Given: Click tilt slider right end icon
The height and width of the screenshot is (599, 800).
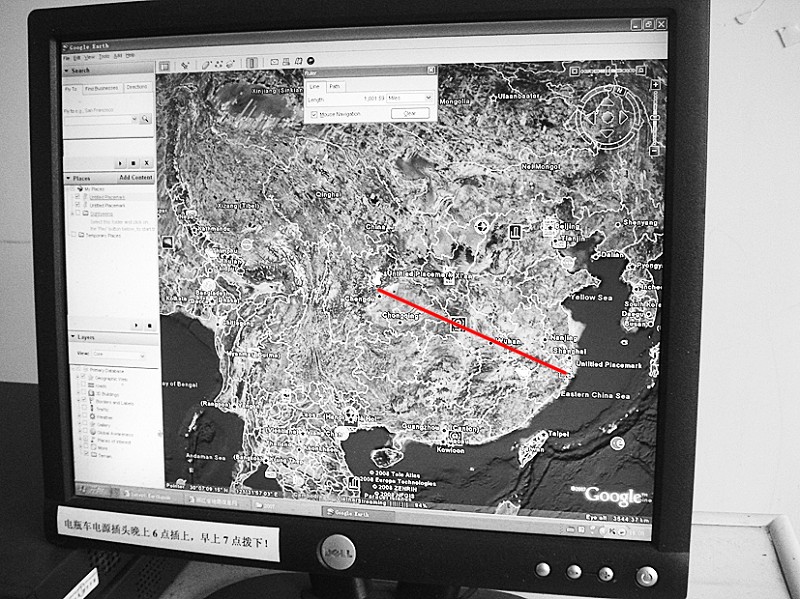Looking at the screenshot, I should 641,70.
